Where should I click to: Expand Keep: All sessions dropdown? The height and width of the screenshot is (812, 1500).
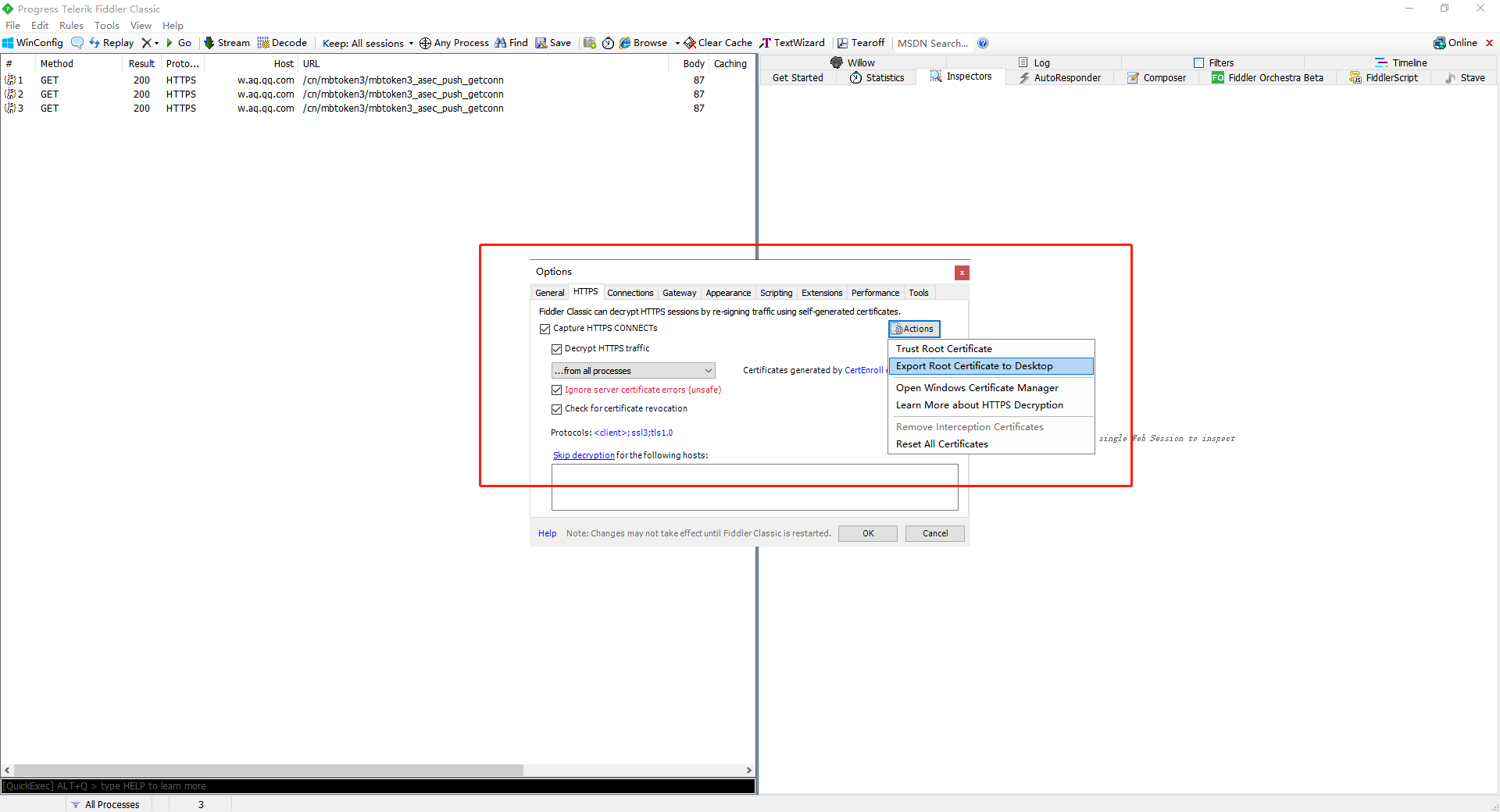click(368, 43)
